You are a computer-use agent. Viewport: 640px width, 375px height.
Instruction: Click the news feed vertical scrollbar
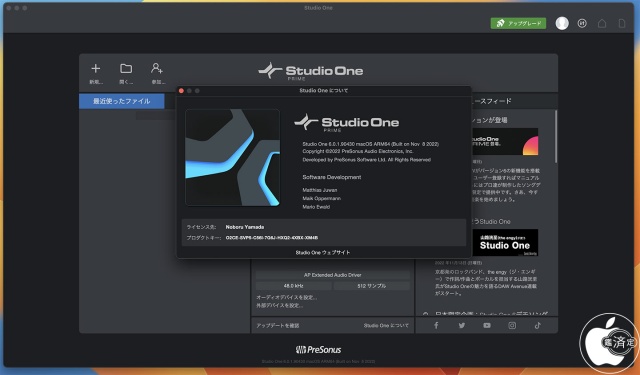pyautogui.click(x=556, y=137)
